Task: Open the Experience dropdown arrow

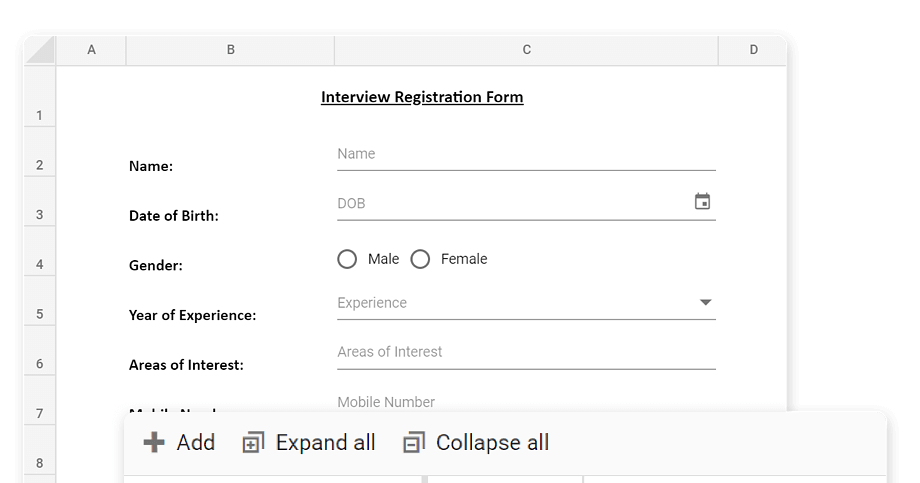Action: 705,302
